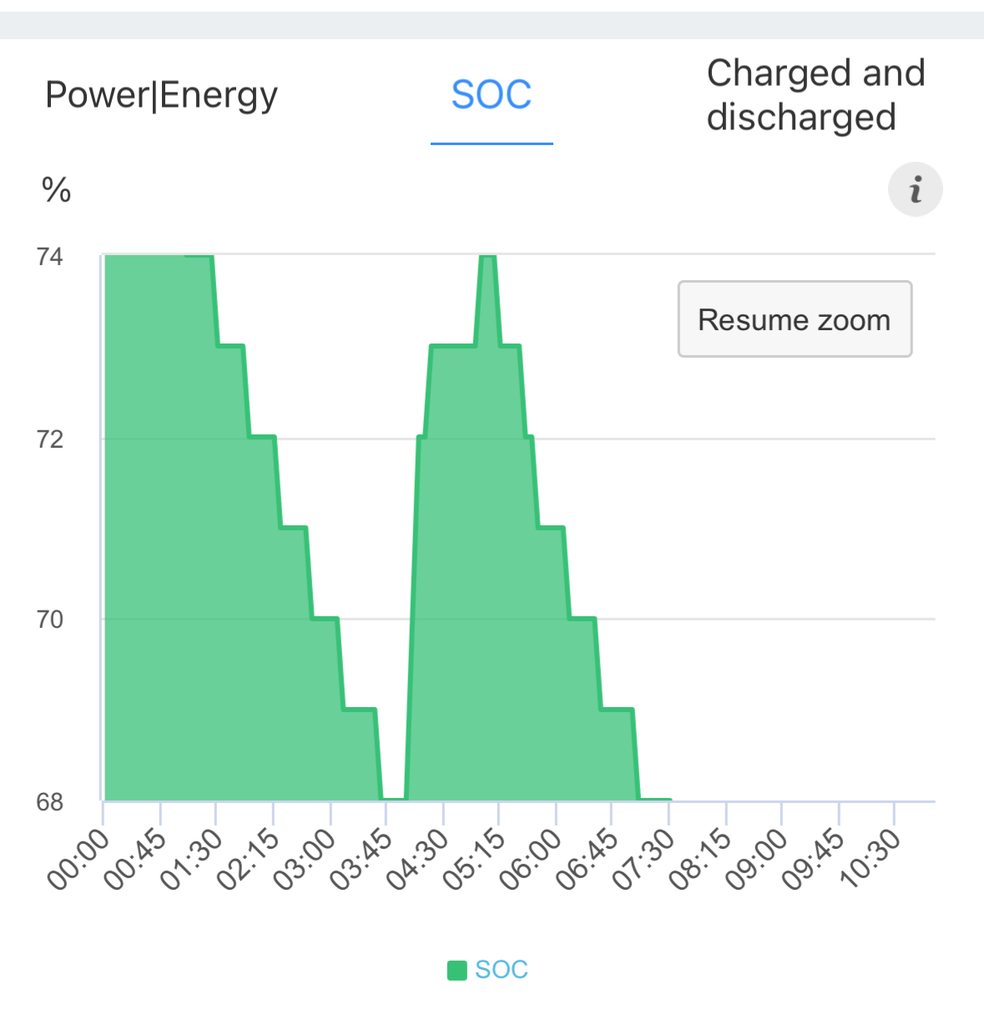
Task: Click the green SOC legend square
Action: click(x=457, y=970)
